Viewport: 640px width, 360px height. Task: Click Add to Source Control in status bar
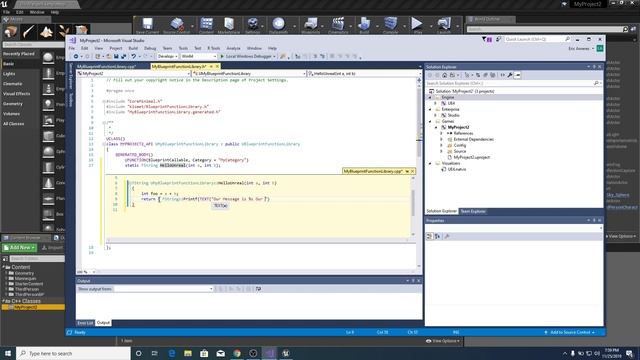point(570,333)
